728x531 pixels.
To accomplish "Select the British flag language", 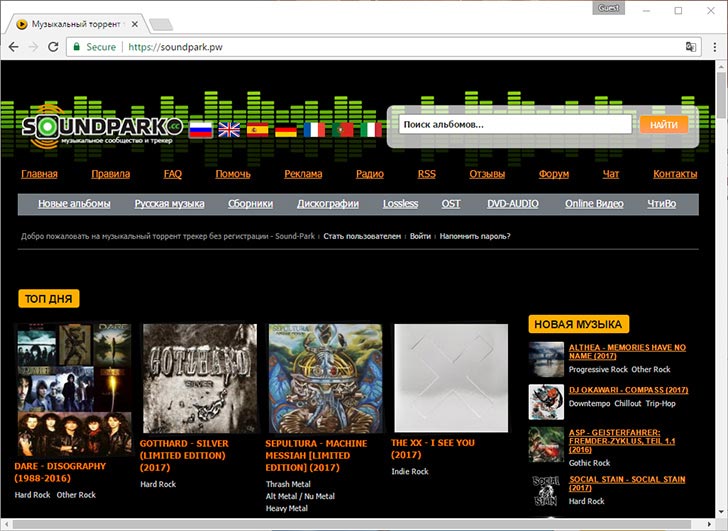I will click(229, 130).
